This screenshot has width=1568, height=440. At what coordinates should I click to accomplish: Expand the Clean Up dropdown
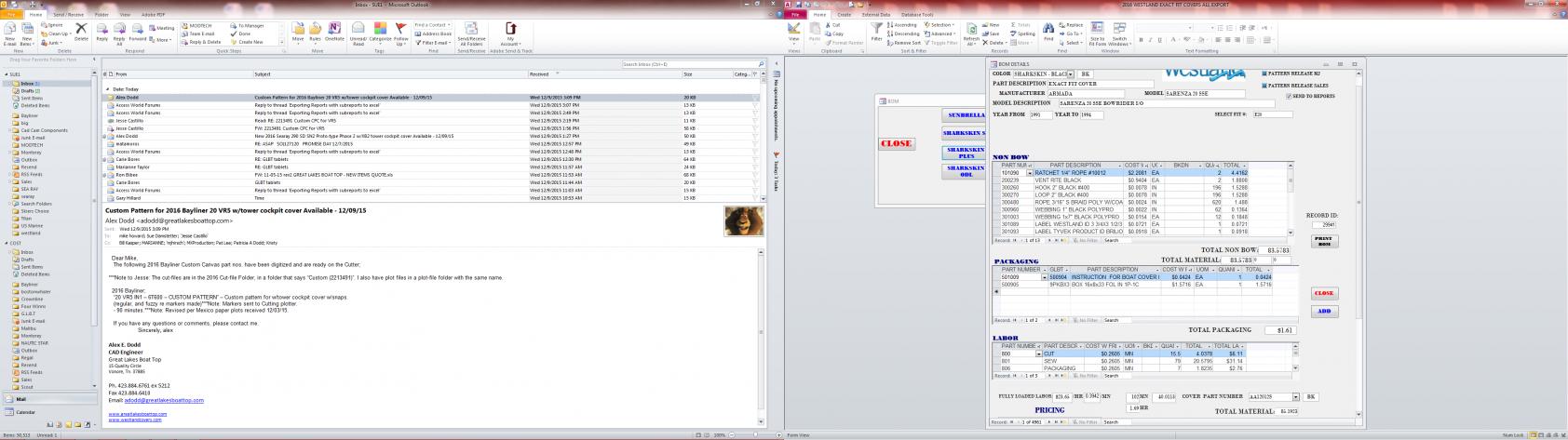[x=56, y=33]
